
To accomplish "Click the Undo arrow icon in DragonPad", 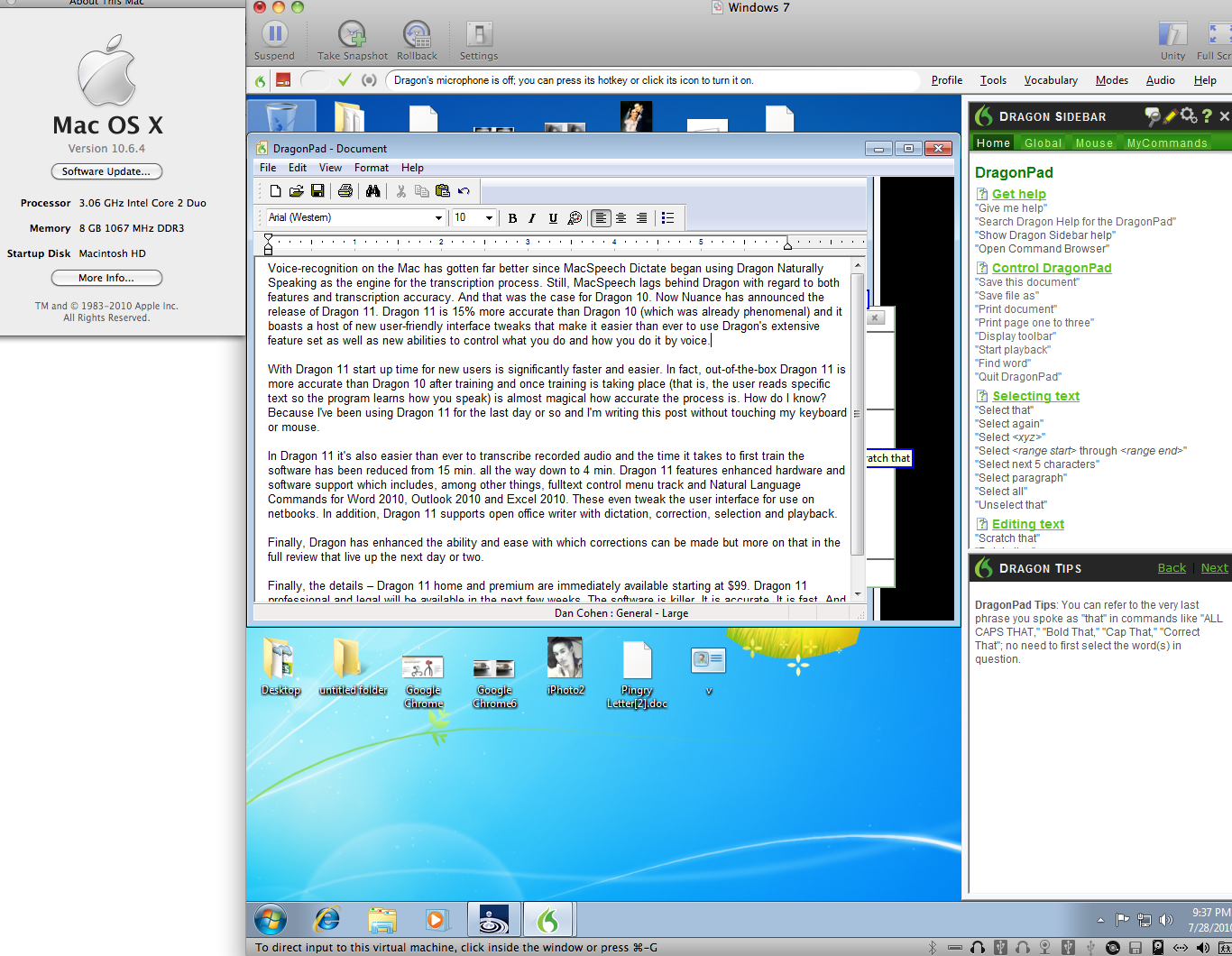I will pyautogui.click(x=464, y=191).
